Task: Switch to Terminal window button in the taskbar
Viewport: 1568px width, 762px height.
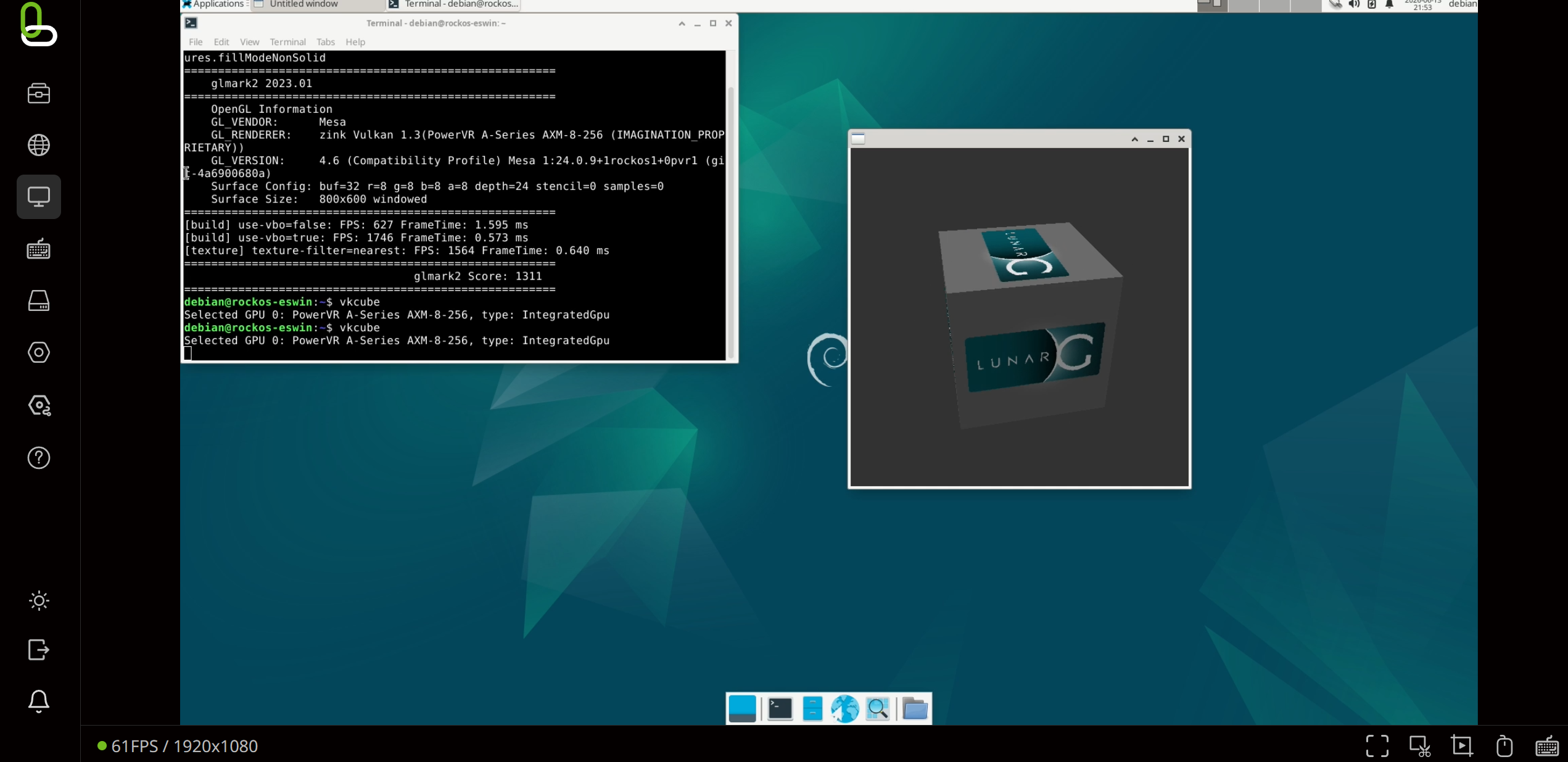Action: tap(453, 4)
